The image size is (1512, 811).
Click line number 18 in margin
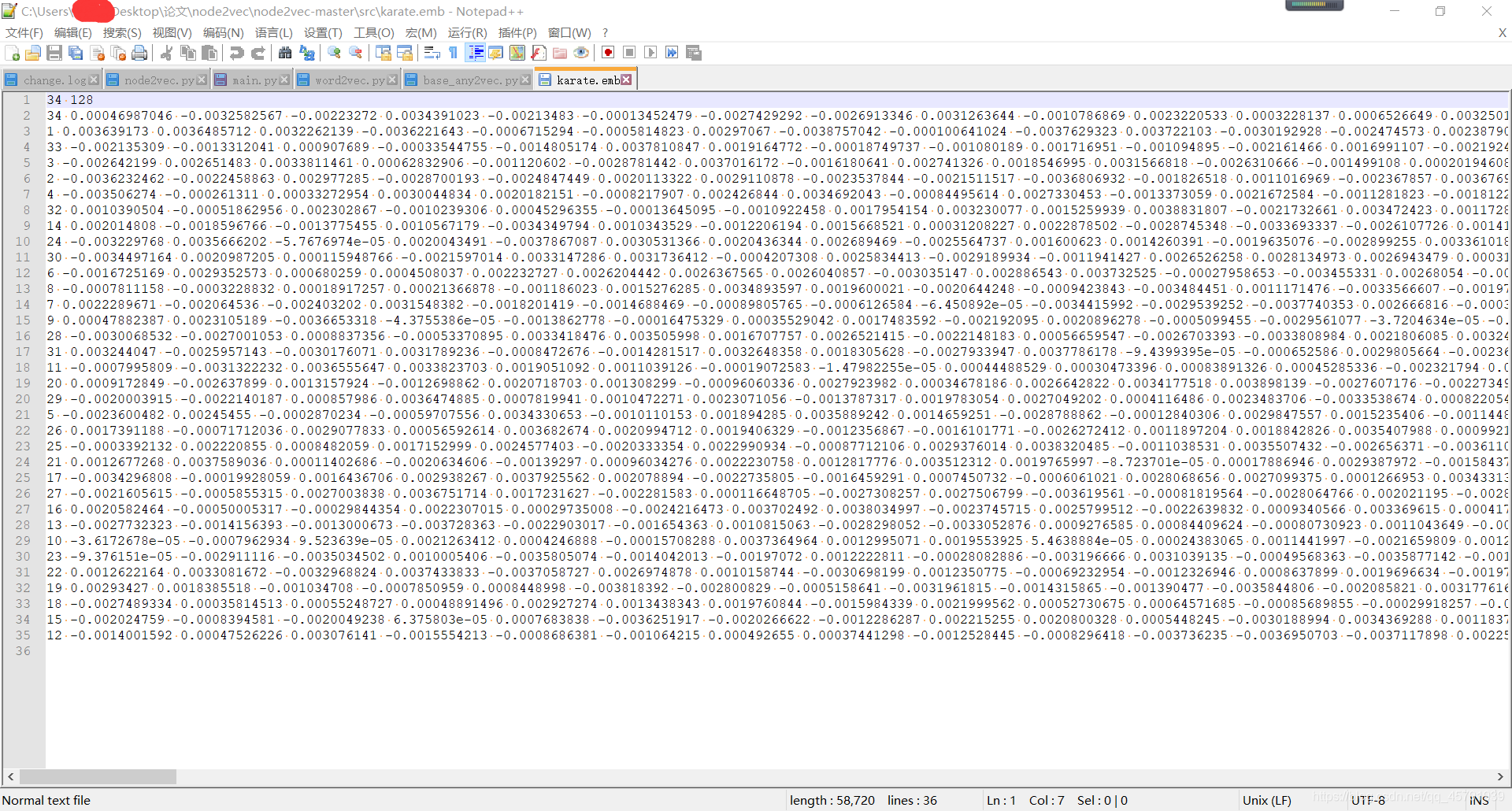[22, 368]
